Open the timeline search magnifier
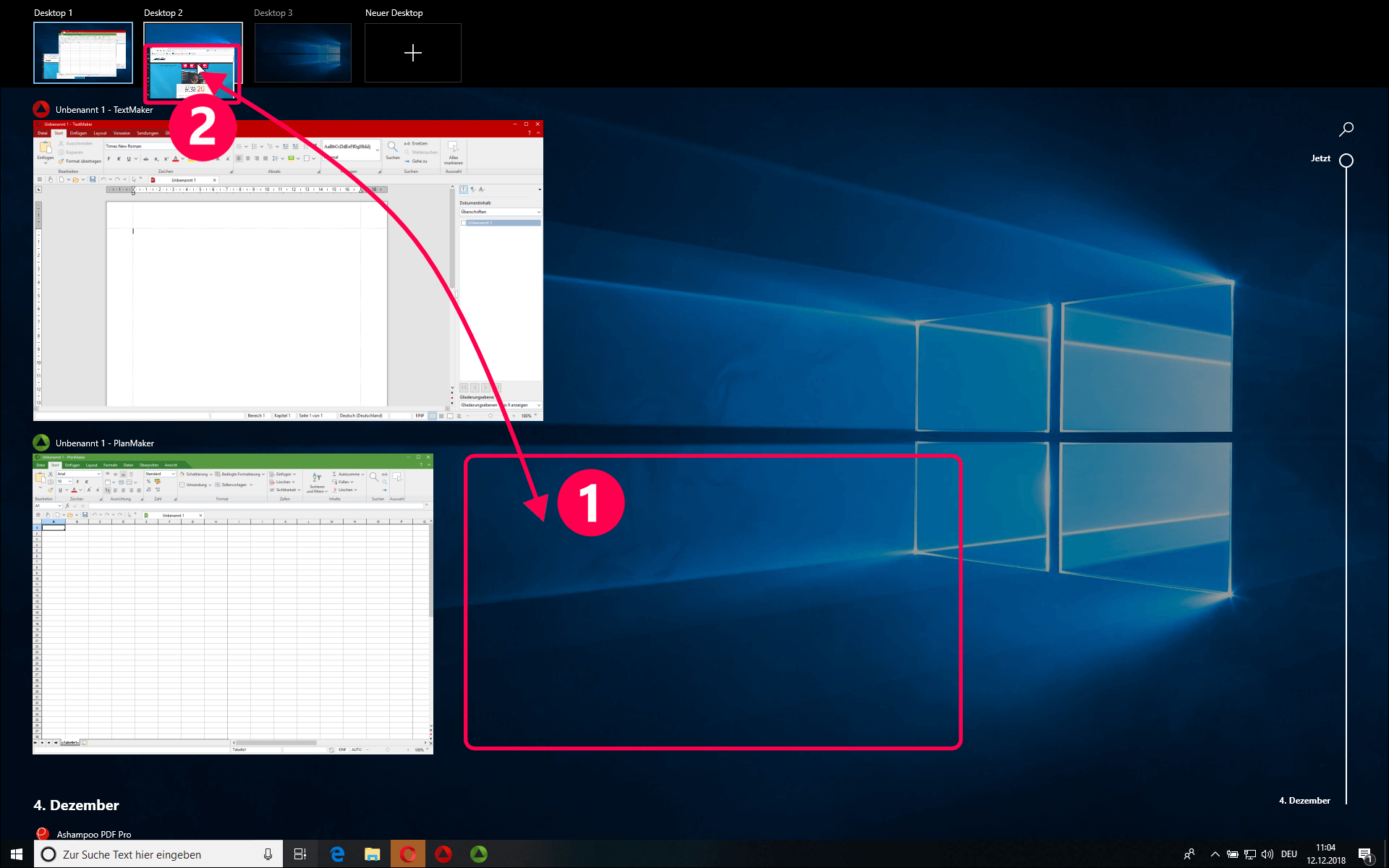Screen dimensions: 1389x868 pos(1346,129)
